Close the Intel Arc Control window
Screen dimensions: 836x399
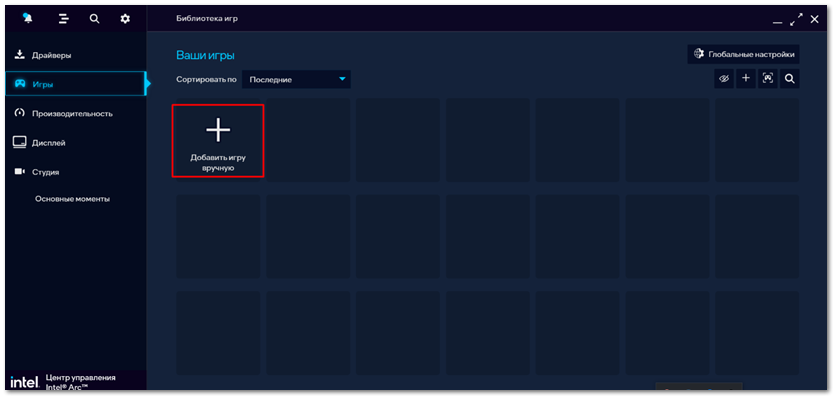click(815, 19)
